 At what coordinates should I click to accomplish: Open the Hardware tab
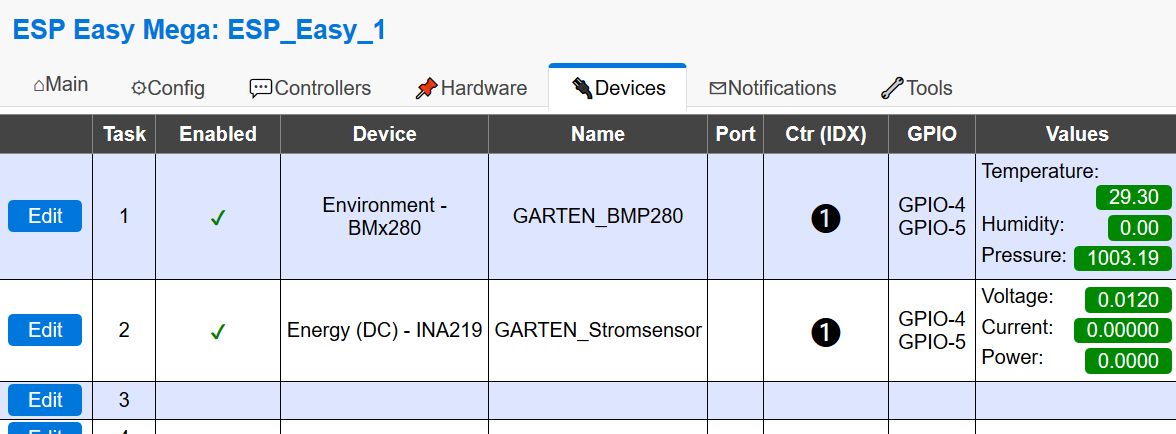471,88
